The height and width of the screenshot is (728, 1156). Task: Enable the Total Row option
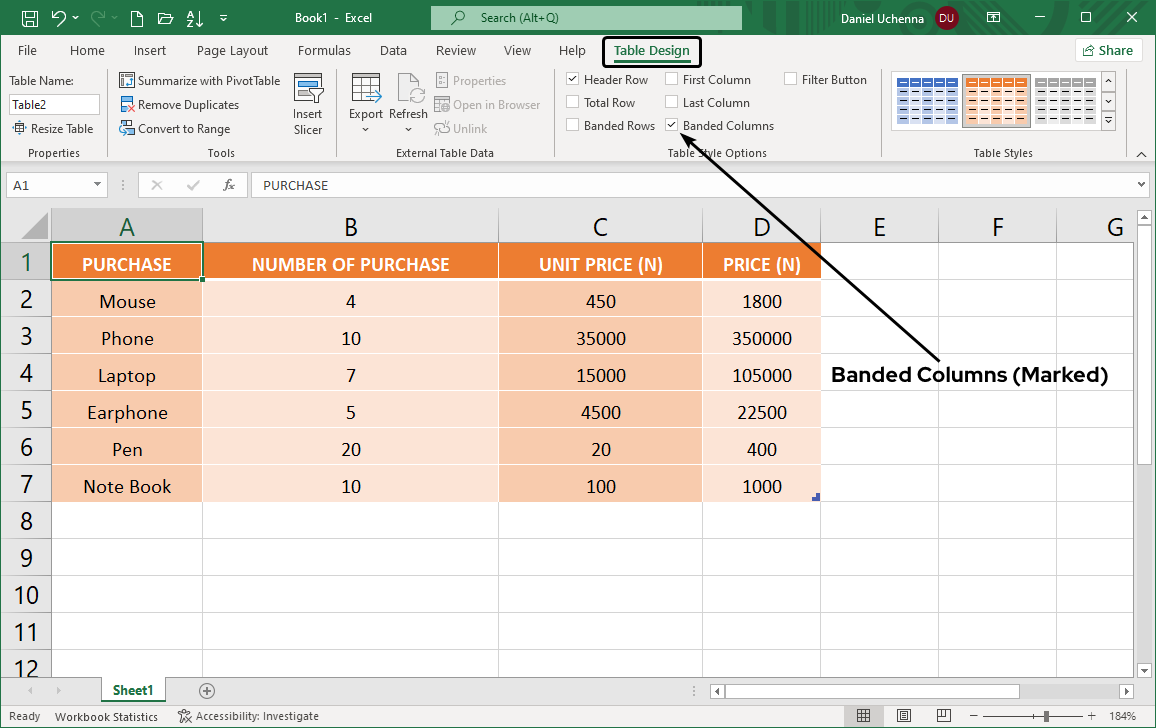coord(573,102)
